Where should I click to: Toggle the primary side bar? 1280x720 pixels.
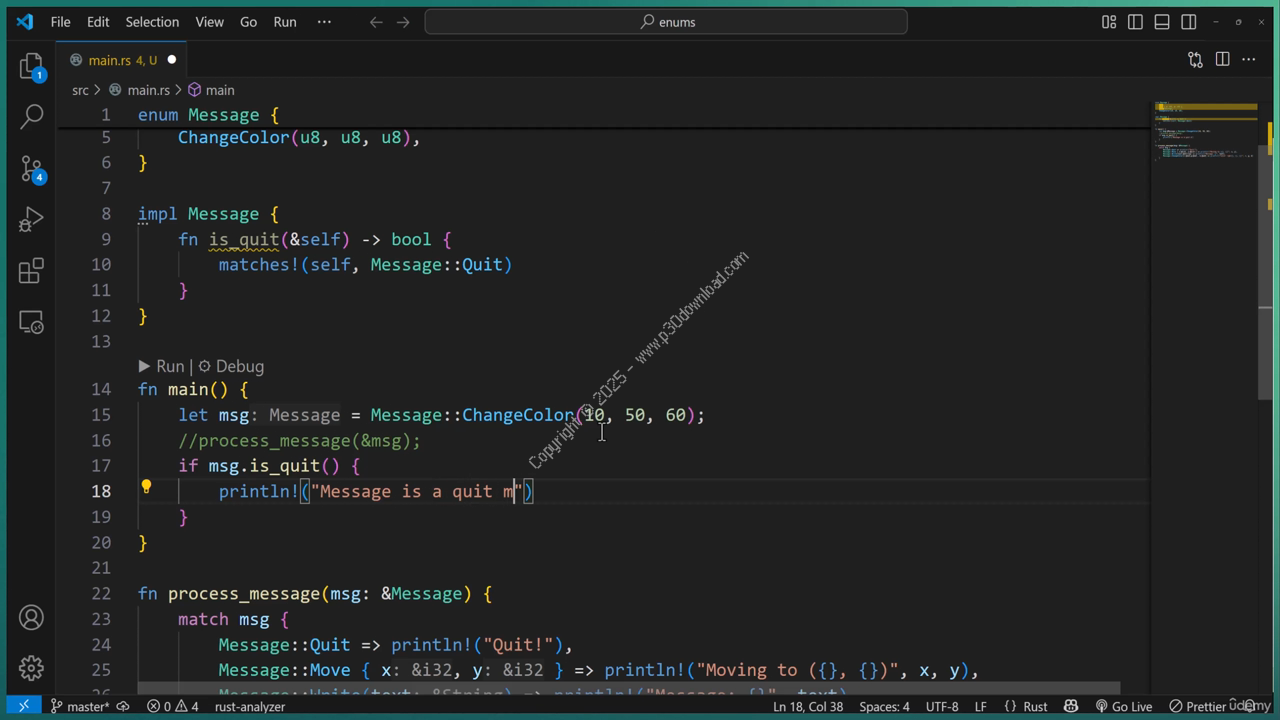click(x=1135, y=22)
